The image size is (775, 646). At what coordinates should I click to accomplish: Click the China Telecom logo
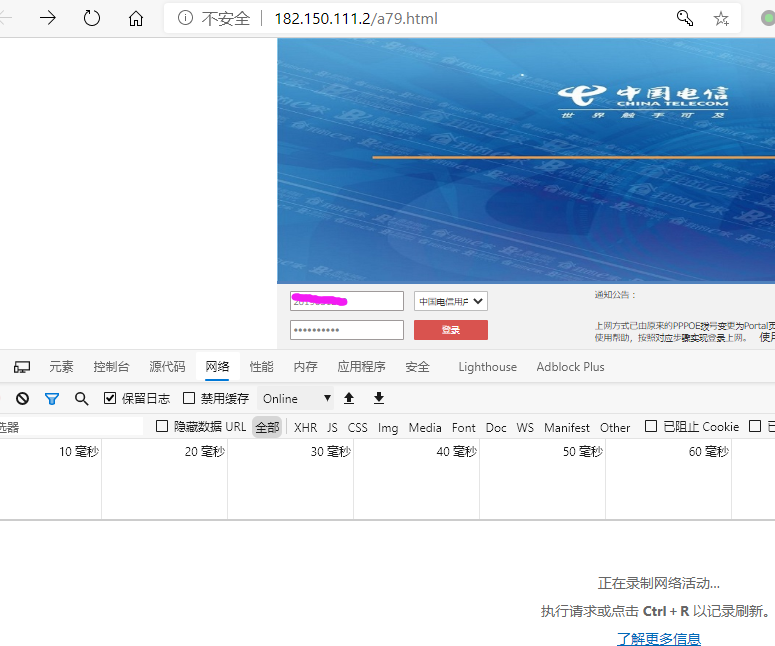click(643, 101)
